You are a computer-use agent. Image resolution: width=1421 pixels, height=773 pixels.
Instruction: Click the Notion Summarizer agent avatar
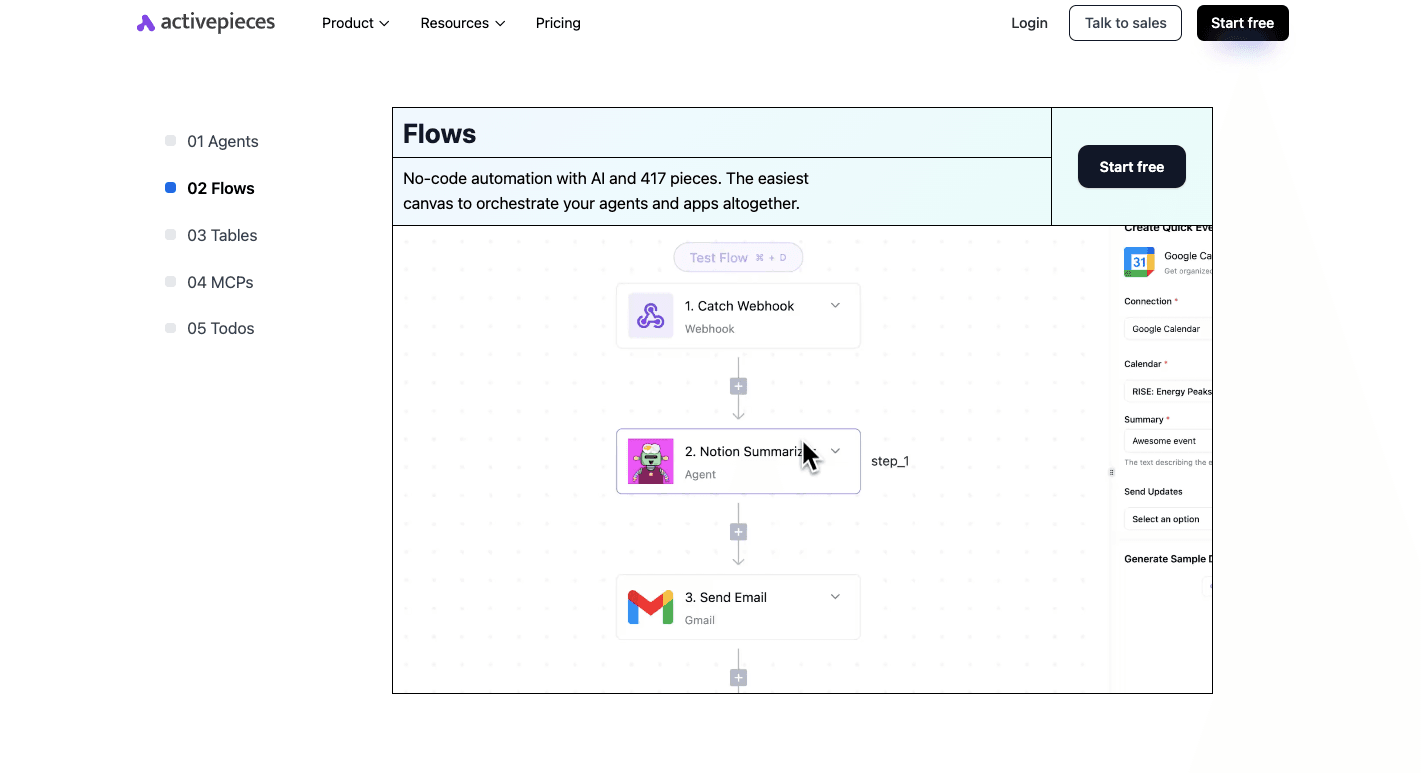point(650,461)
